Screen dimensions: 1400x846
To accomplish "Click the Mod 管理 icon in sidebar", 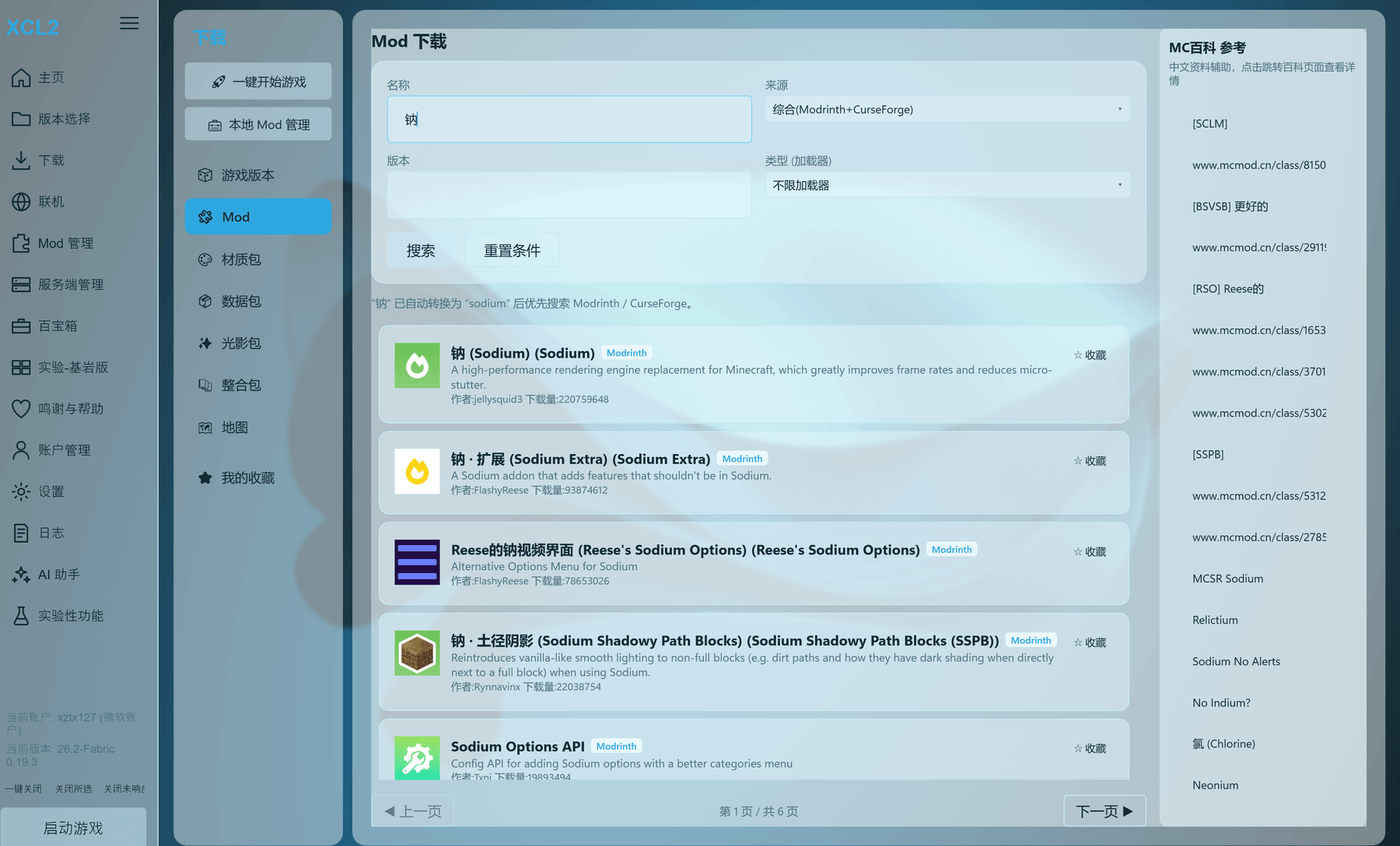I will (x=21, y=243).
